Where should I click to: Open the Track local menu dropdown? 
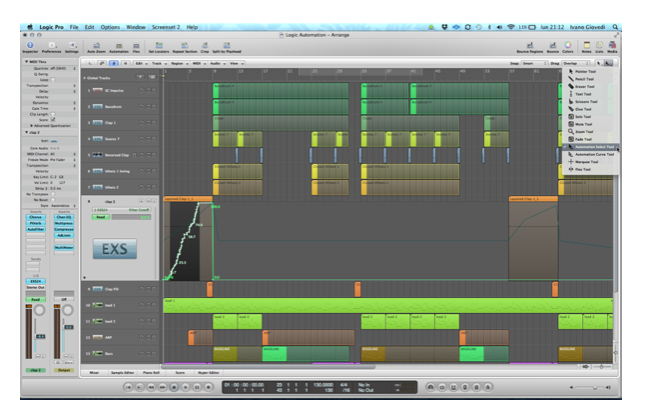159,63
